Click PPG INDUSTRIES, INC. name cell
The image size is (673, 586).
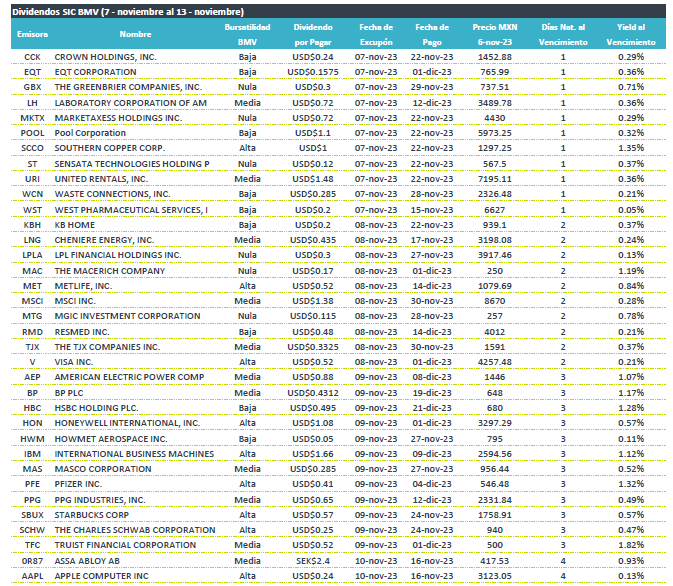pyautogui.click(x=100, y=500)
